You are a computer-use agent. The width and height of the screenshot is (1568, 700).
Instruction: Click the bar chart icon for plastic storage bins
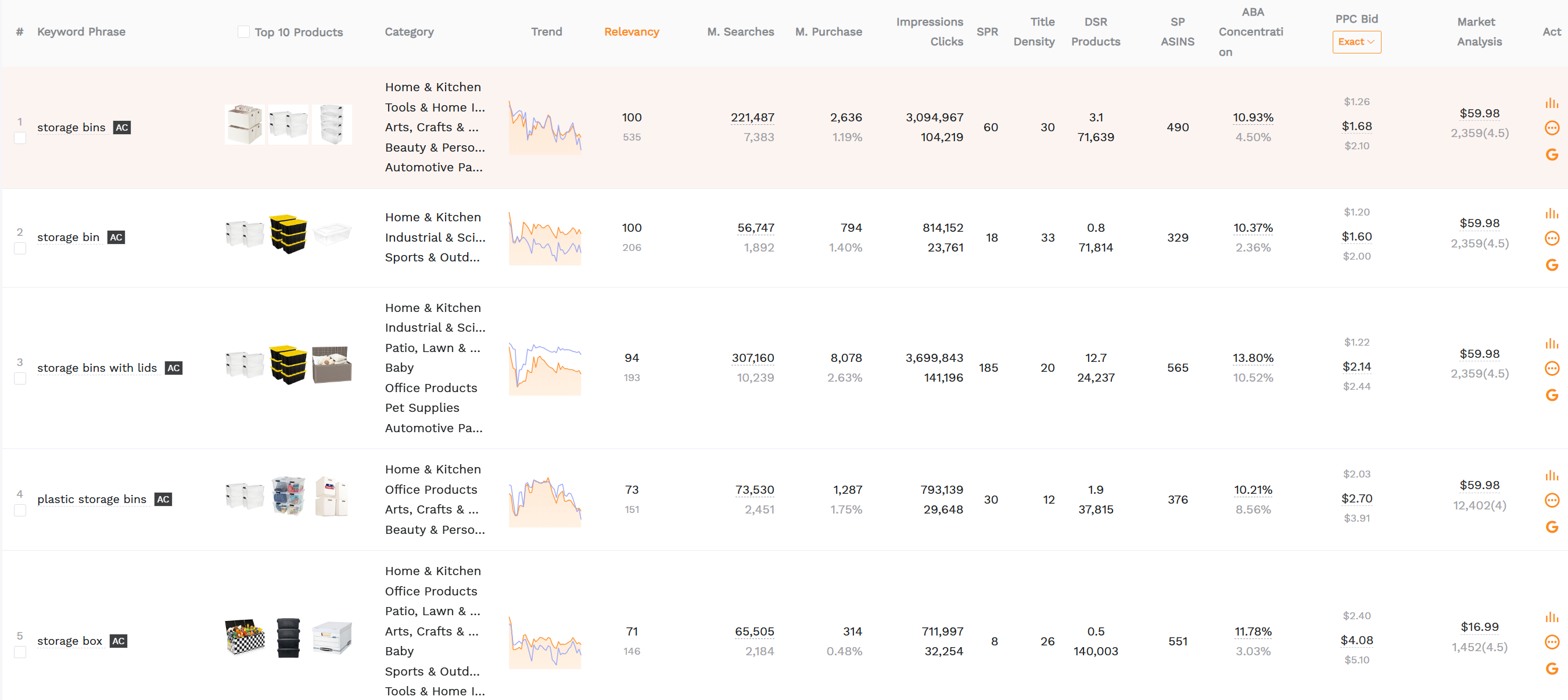coord(1552,475)
